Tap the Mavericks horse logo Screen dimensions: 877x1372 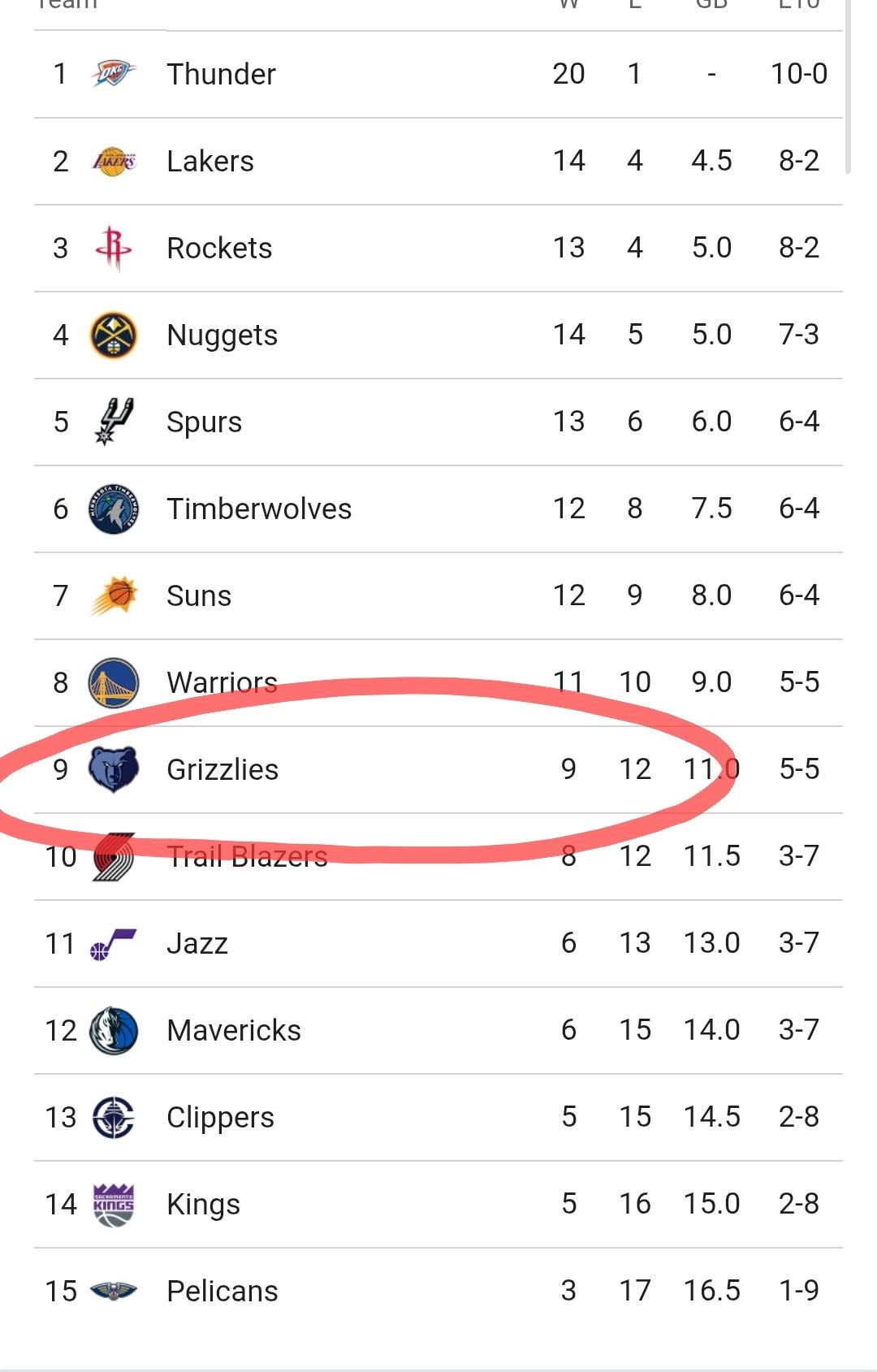pos(114,1030)
